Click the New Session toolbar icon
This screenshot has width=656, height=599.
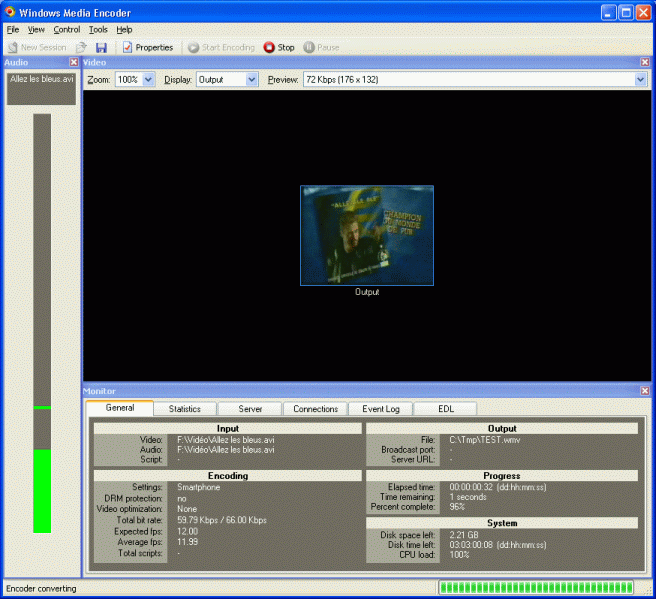pos(13,48)
